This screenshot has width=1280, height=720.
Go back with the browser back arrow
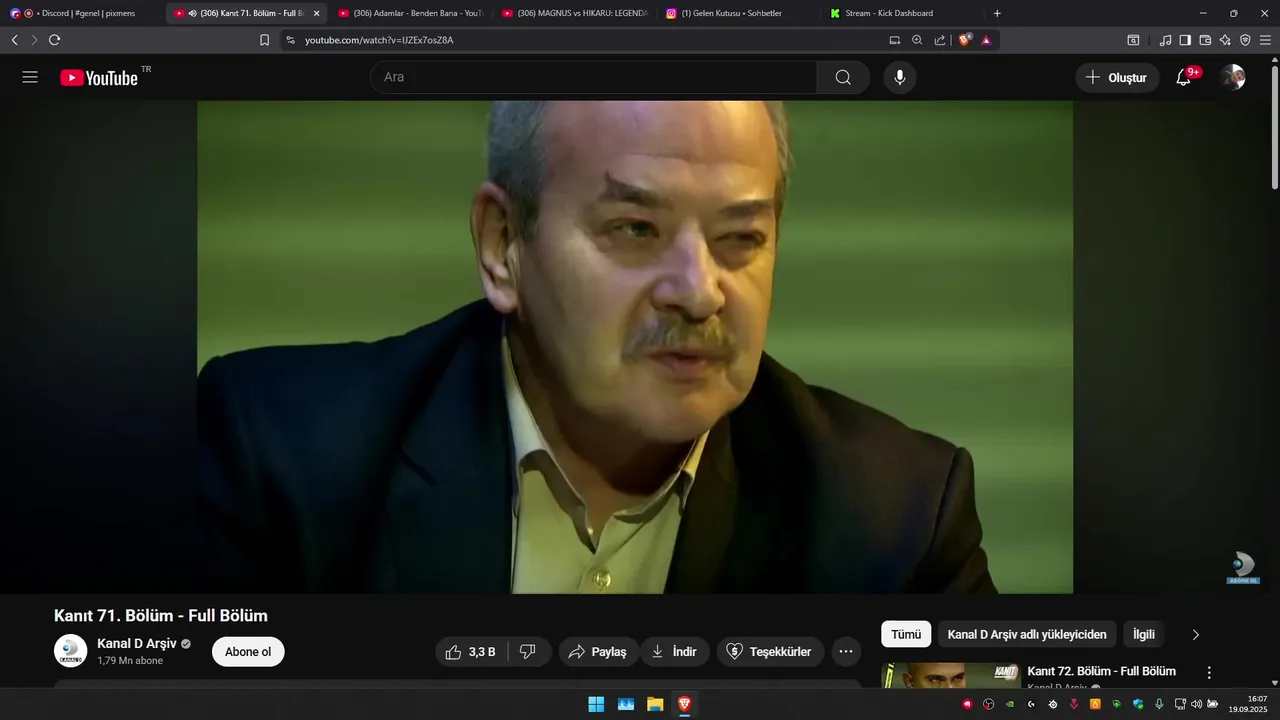pyautogui.click(x=14, y=40)
